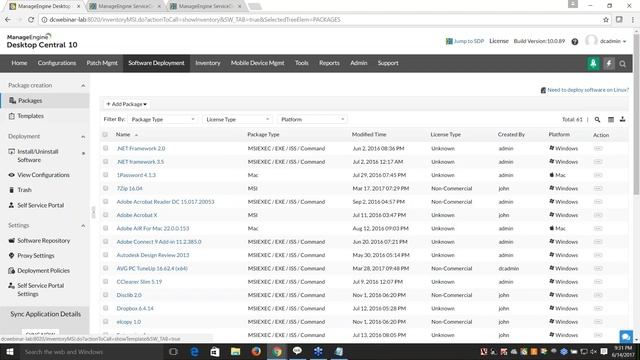
Task: Open the dcadmin user dropdown
Action: [x=612, y=41]
